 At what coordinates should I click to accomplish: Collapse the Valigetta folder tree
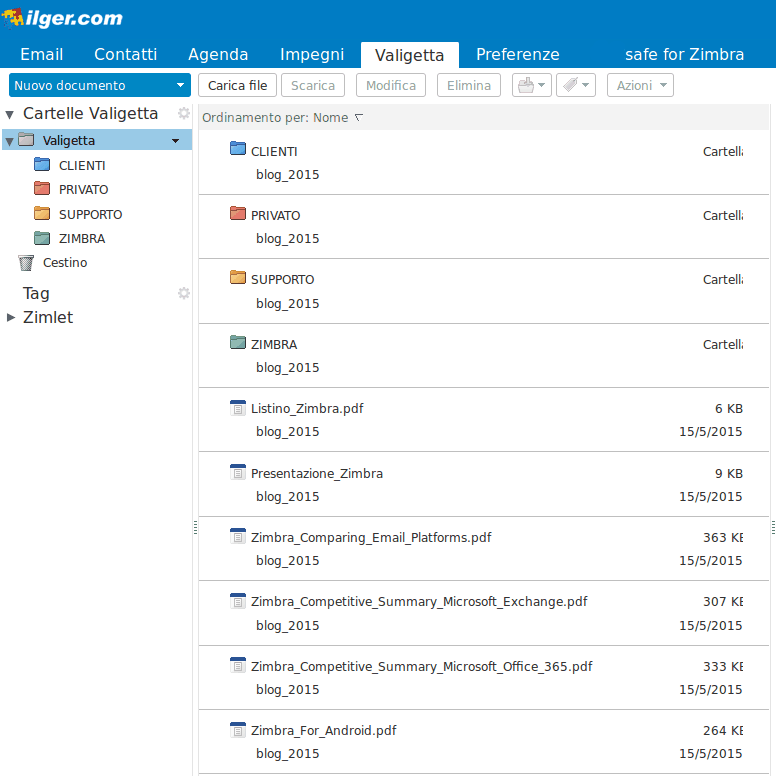[9, 142]
